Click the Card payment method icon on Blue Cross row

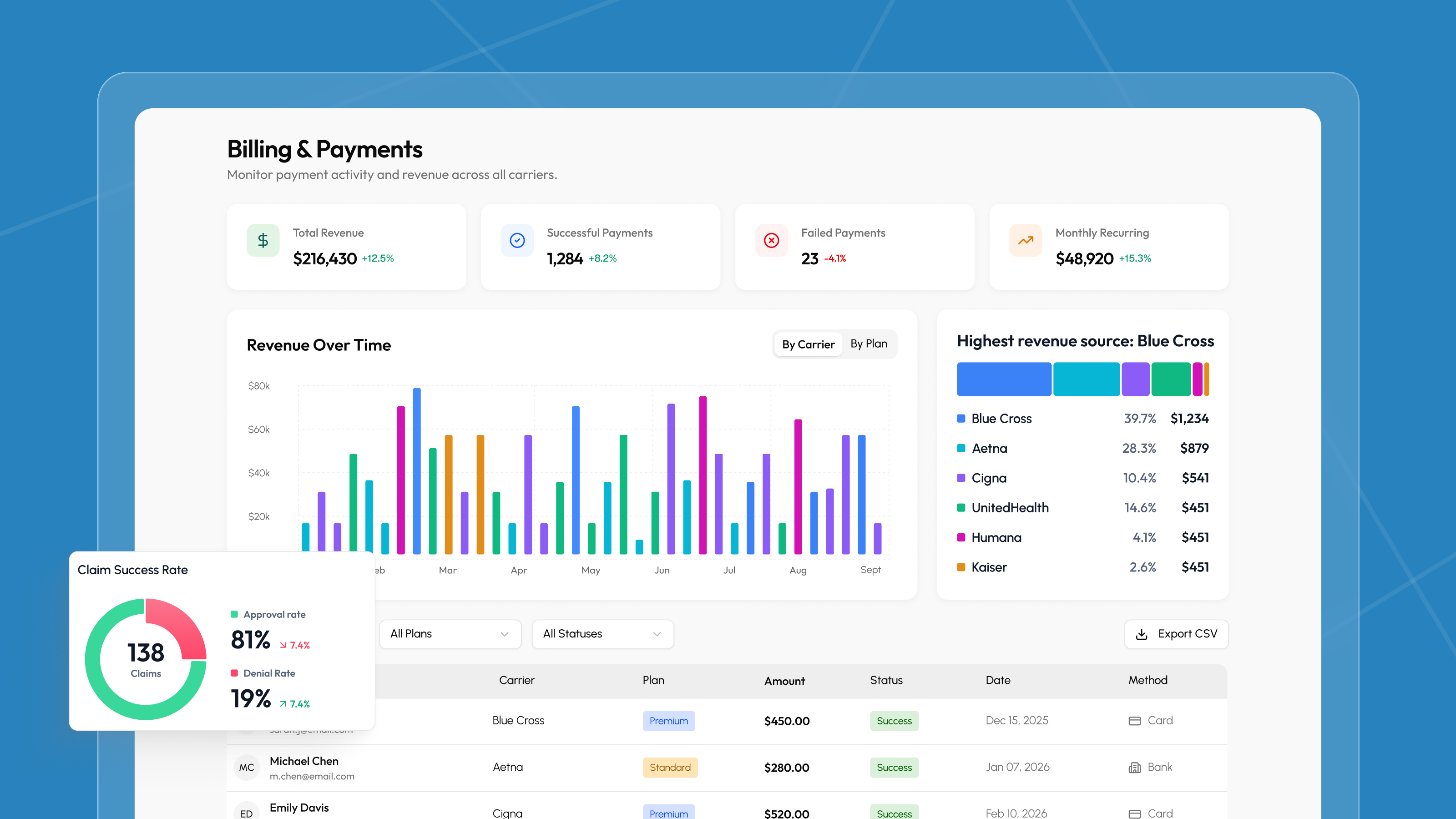click(1135, 721)
